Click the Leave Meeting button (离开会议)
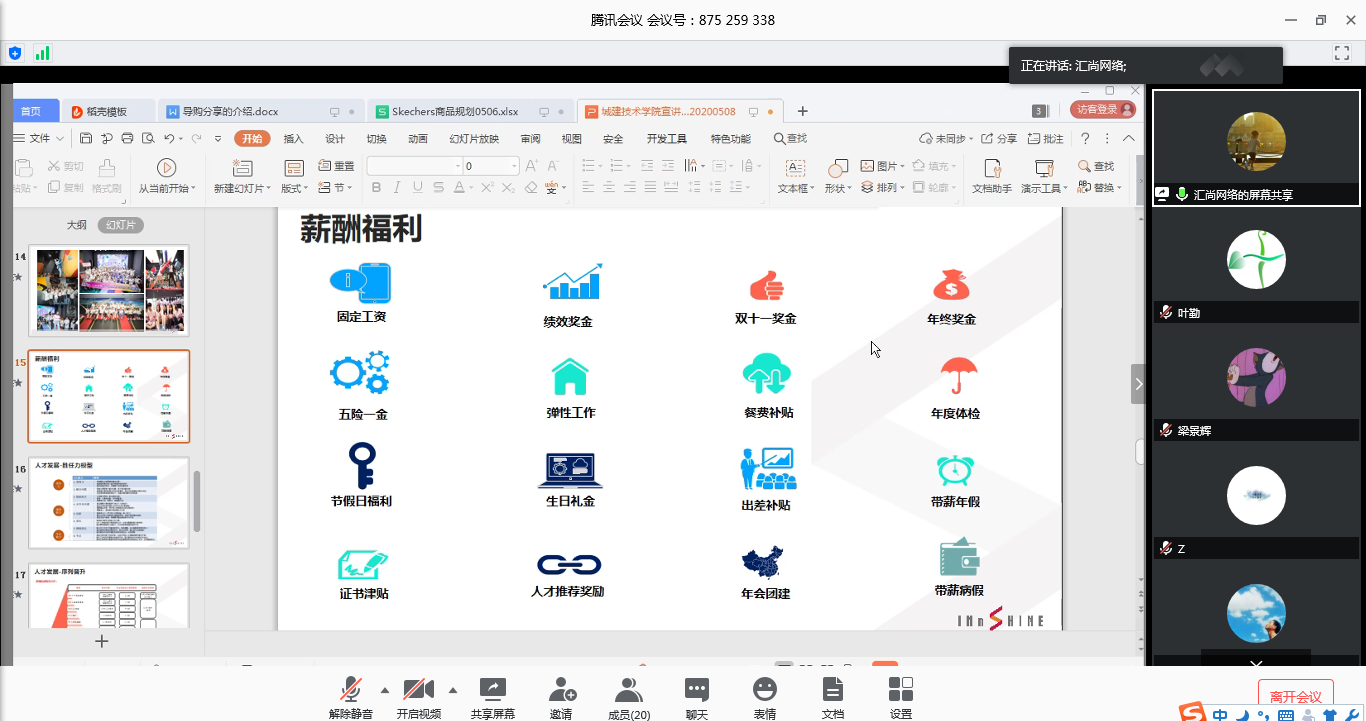 (x=1295, y=696)
